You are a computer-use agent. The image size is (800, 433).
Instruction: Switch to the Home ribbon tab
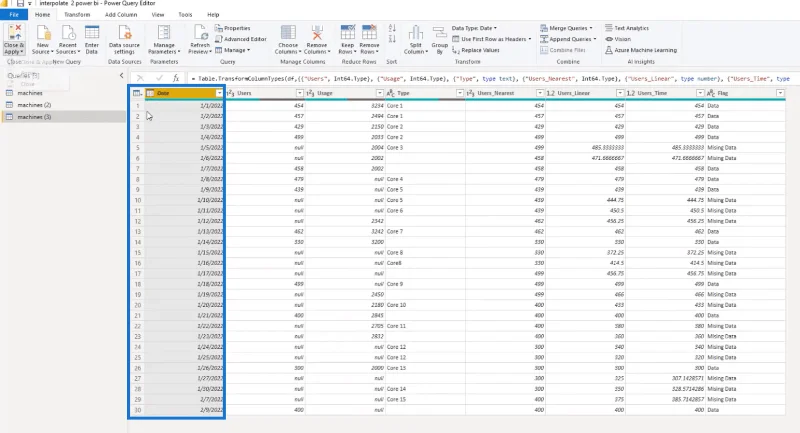coord(42,15)
